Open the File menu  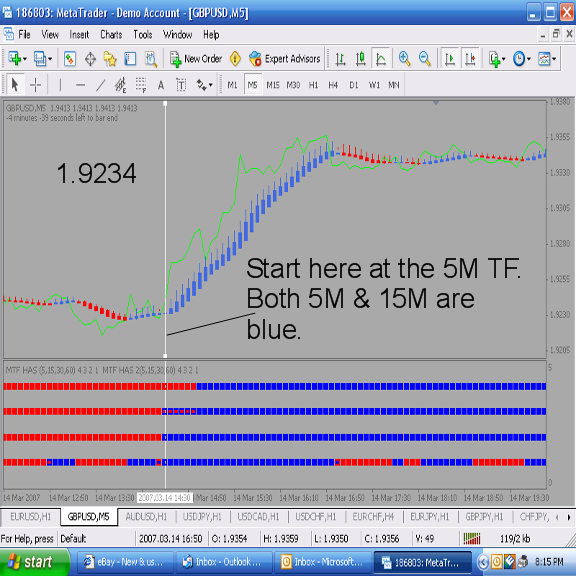(x=24, y=35)
